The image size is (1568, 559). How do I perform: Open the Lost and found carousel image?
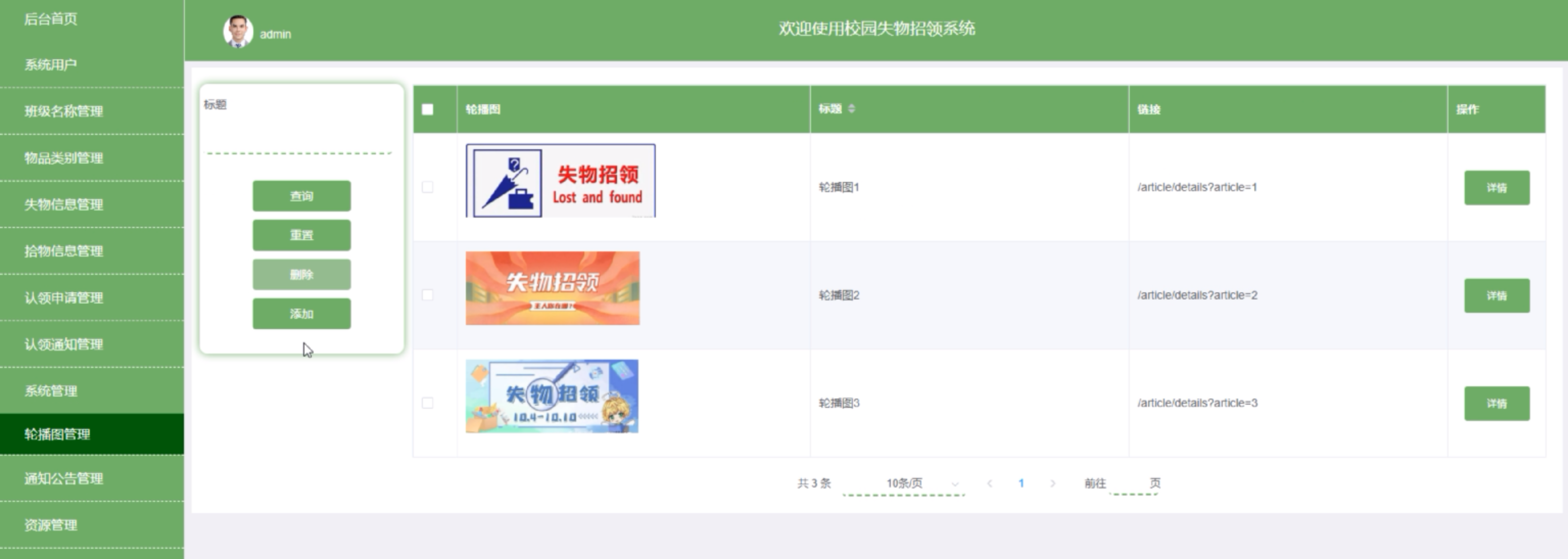(561, 181)
